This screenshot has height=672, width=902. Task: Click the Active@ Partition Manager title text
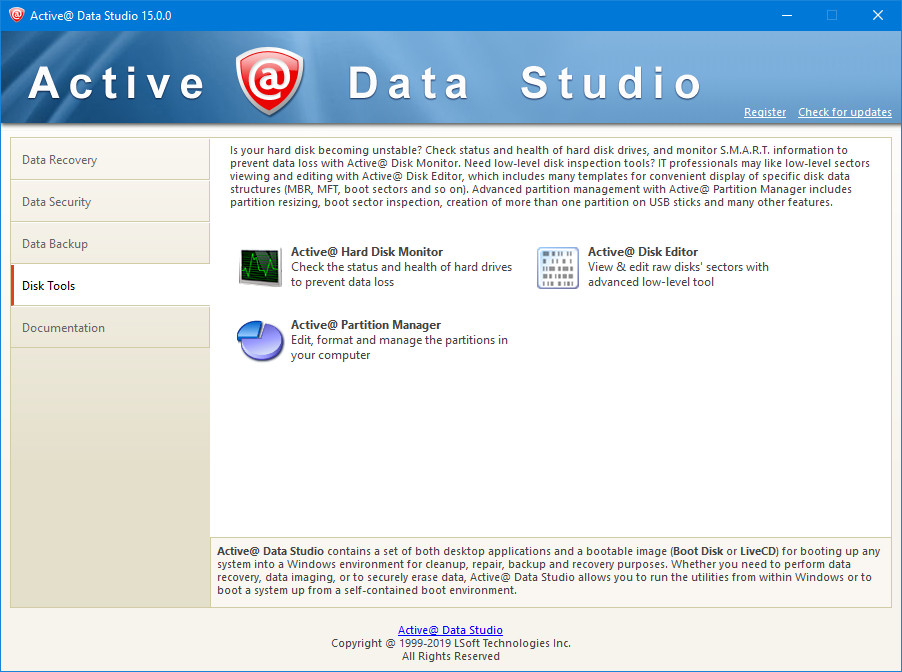pyautogui.click(x=366, y=325)
